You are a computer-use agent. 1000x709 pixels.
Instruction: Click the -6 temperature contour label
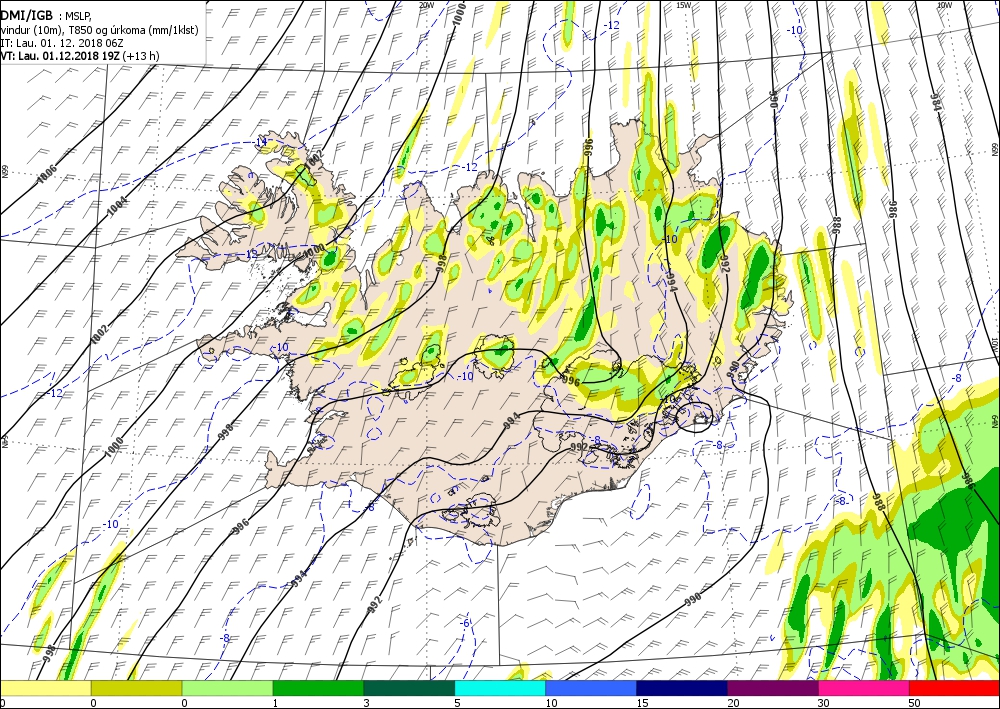click(466, 623)
